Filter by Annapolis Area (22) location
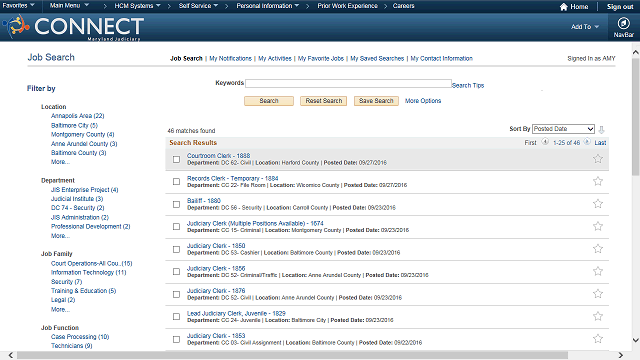Image resolution: width=640 pixels, height=360 pixels. coord(78,116)
